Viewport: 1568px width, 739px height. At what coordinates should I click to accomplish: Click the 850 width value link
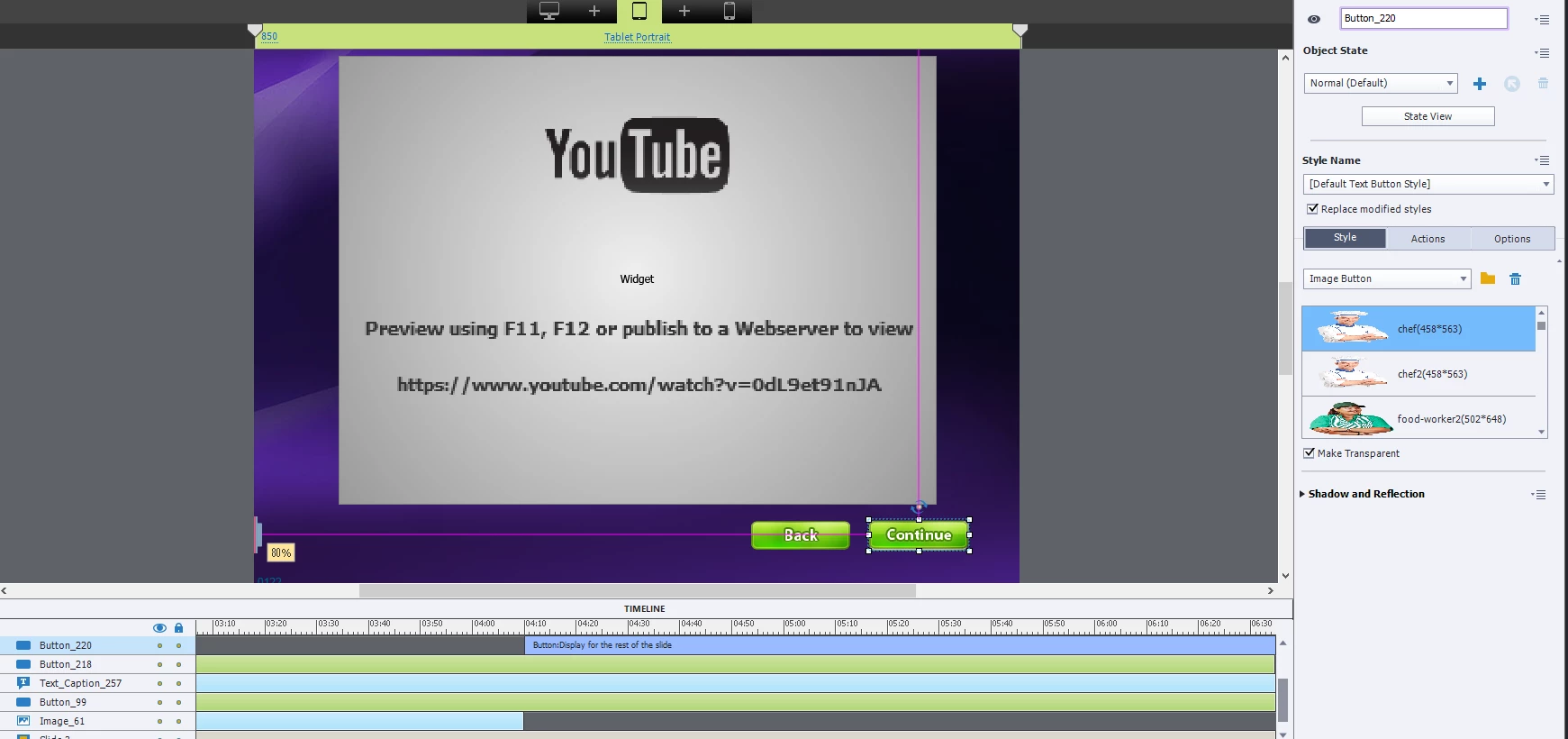pos(269,37)
